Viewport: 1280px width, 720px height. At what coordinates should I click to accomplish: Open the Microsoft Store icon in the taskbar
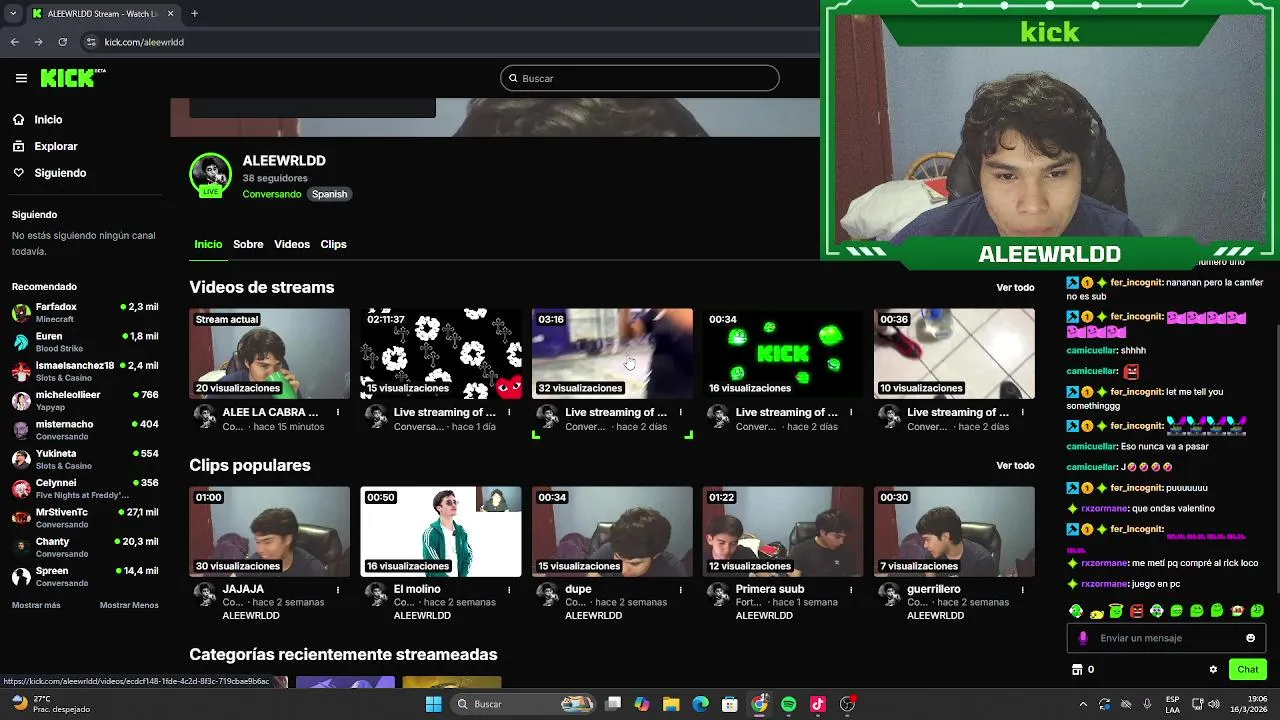(x=730, y=704)
